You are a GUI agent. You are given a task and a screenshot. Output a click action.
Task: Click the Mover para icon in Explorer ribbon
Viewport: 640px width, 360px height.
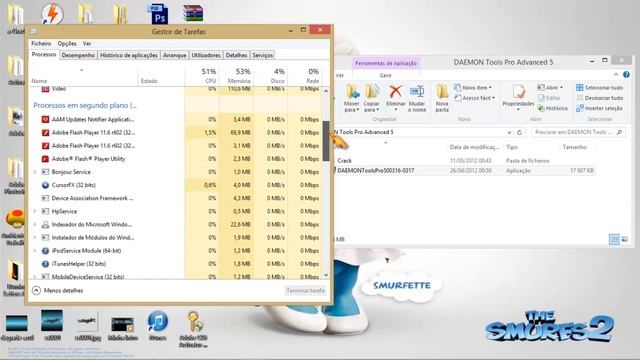[352, 98]
